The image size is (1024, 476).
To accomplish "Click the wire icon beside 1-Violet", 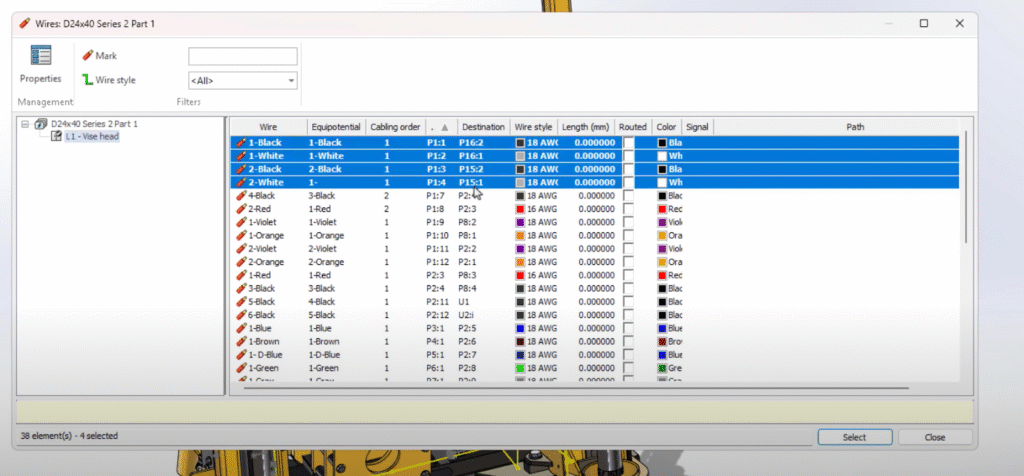I will point(240,222).
